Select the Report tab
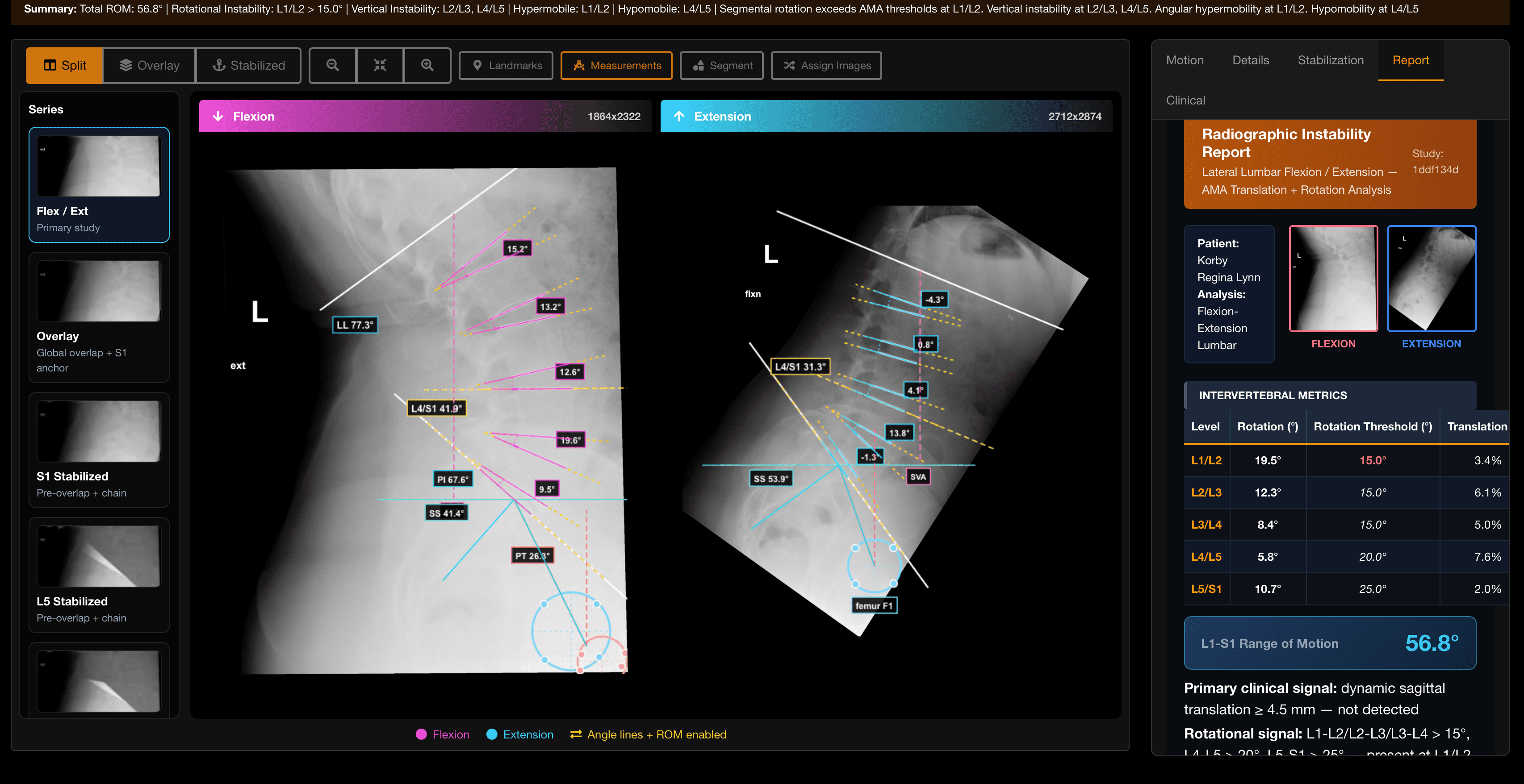Screen dimensions: 1524x784 (x=1411, y=60)
